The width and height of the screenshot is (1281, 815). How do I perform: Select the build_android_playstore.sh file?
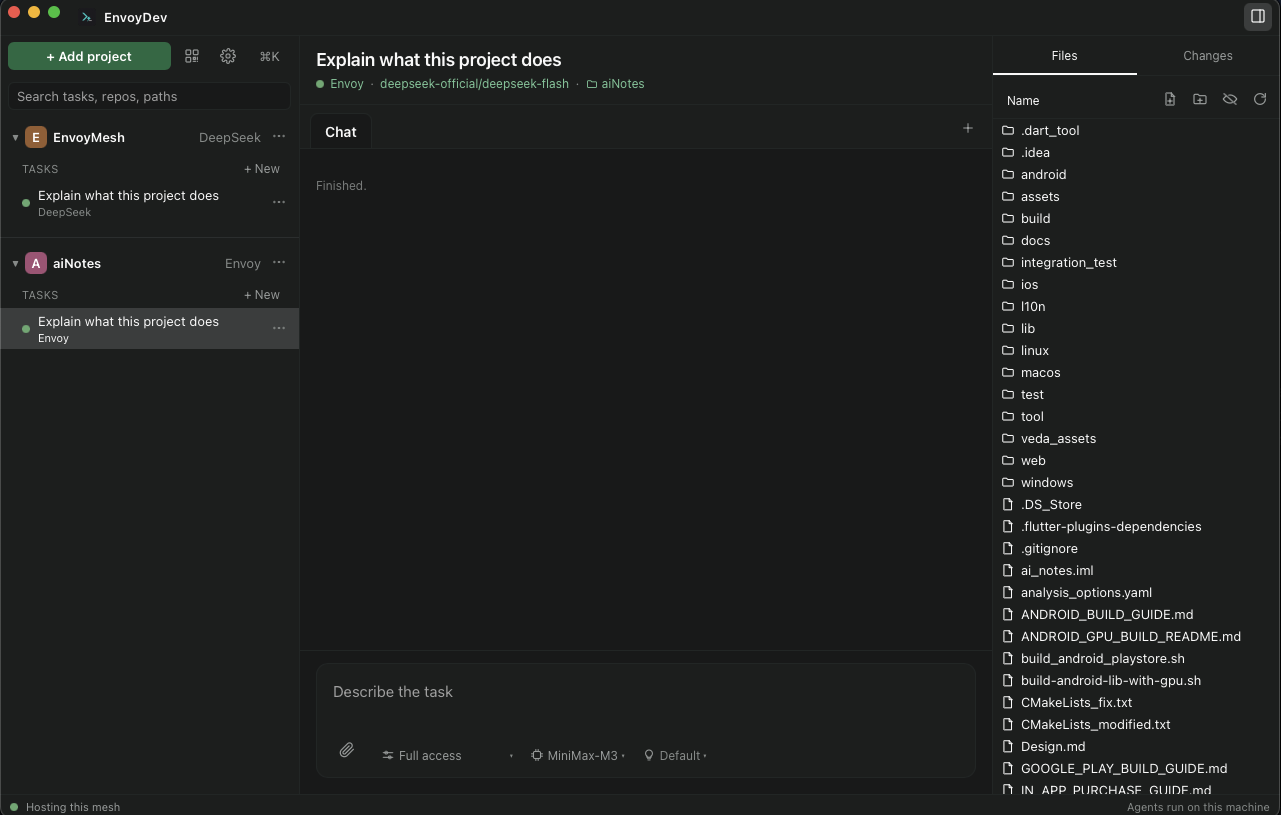click(x=1137, y=658)
